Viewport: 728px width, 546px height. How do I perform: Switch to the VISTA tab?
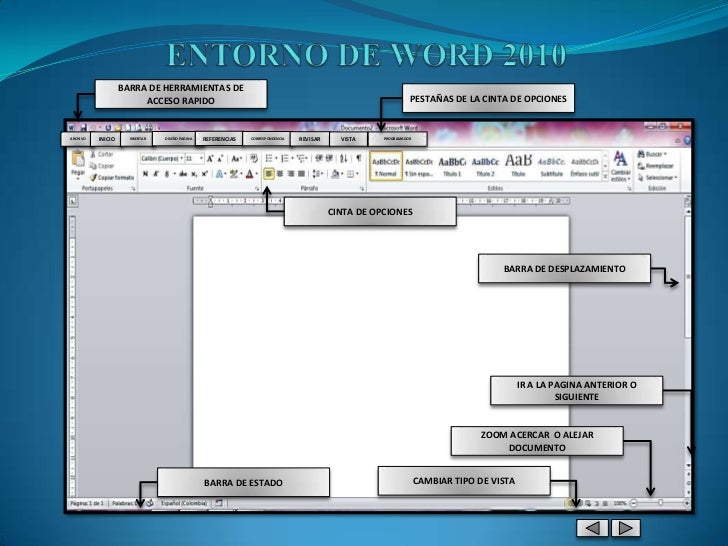[348, 139]
